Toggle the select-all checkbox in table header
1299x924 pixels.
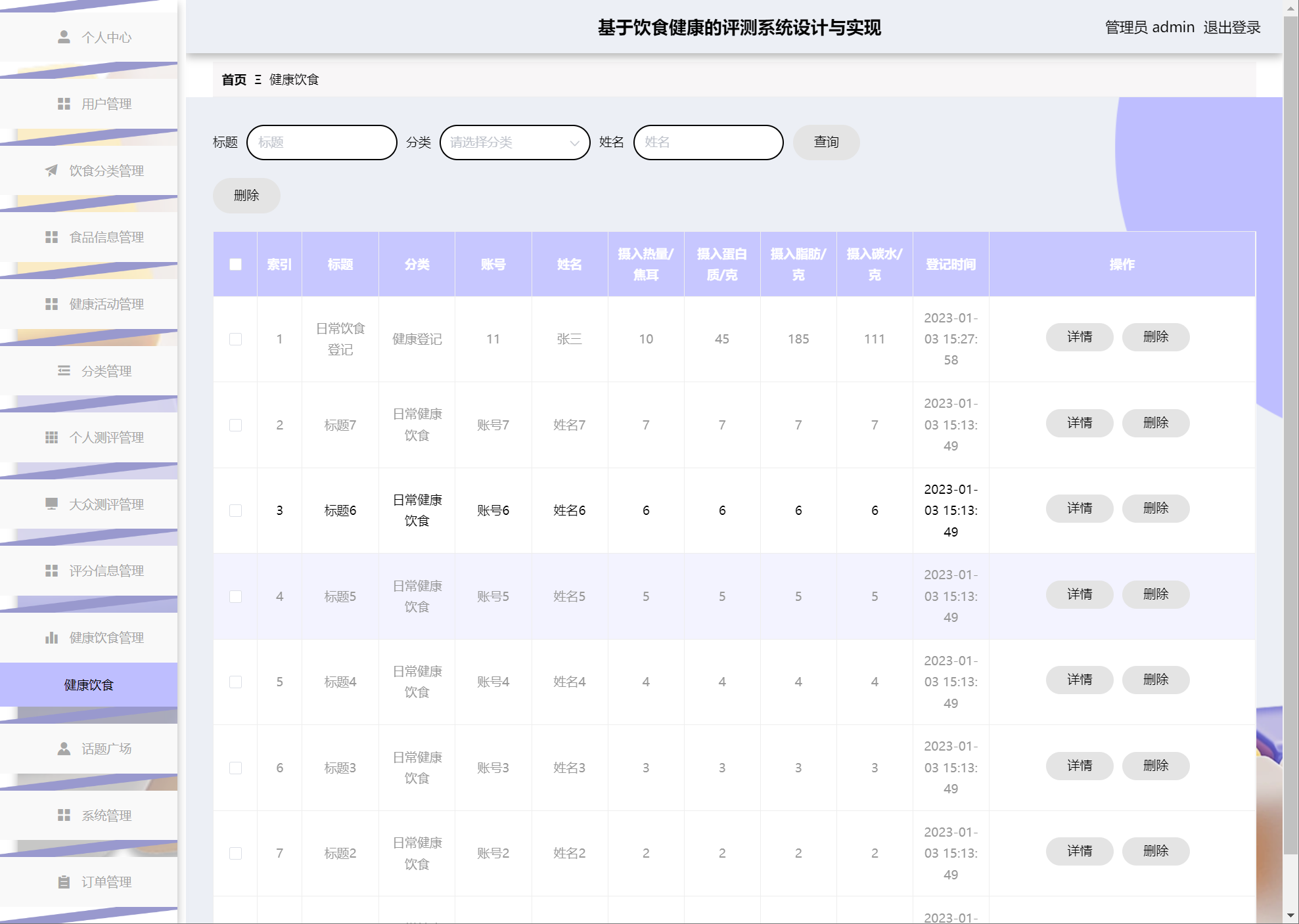235,264
